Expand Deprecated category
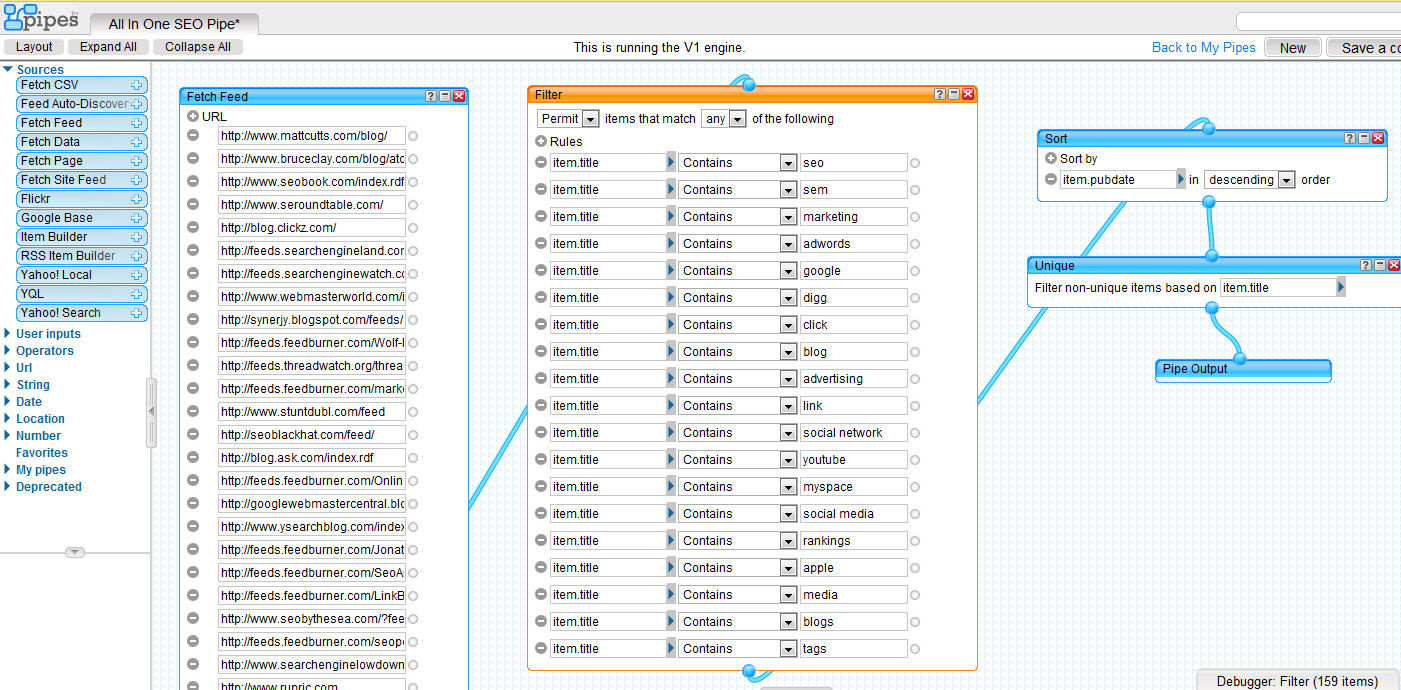 (8, 487)
